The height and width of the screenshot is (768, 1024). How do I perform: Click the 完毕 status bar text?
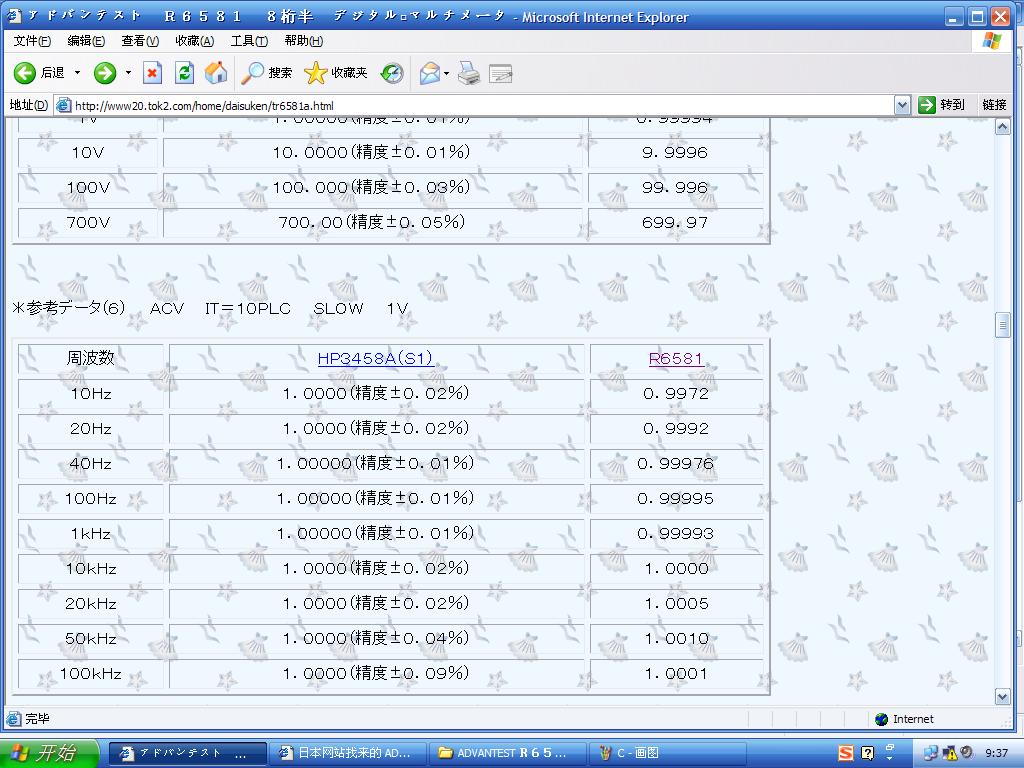tap(37, 719)
